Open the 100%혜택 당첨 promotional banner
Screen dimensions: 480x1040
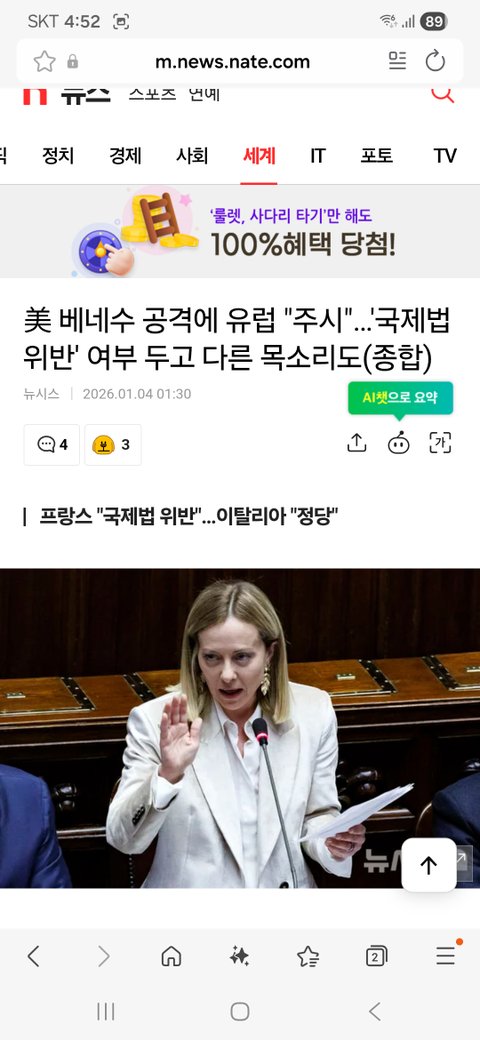point(240,231)
